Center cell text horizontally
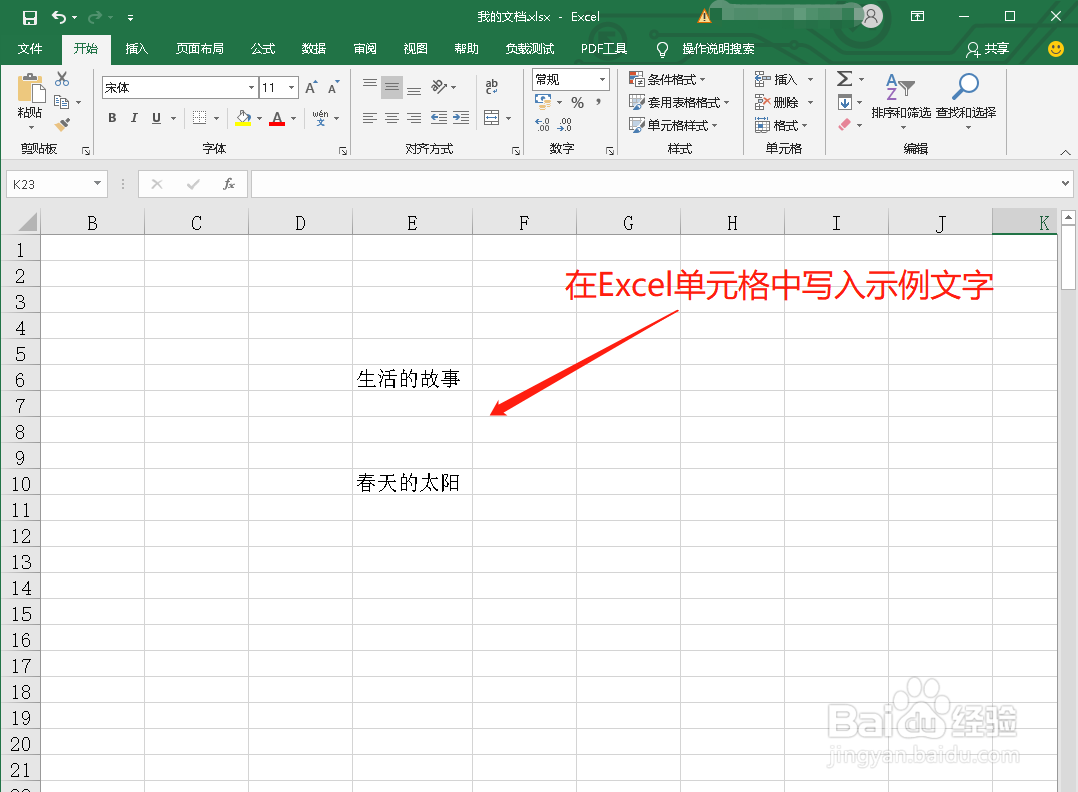The image size is (1078, 792). click(x=392, y=118)
